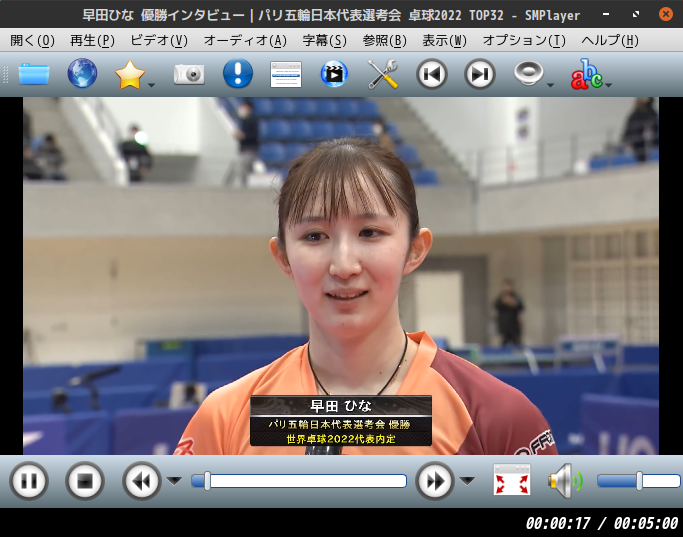
Task: Open the 表示(W) menu
Action: [x=444, y=41]
